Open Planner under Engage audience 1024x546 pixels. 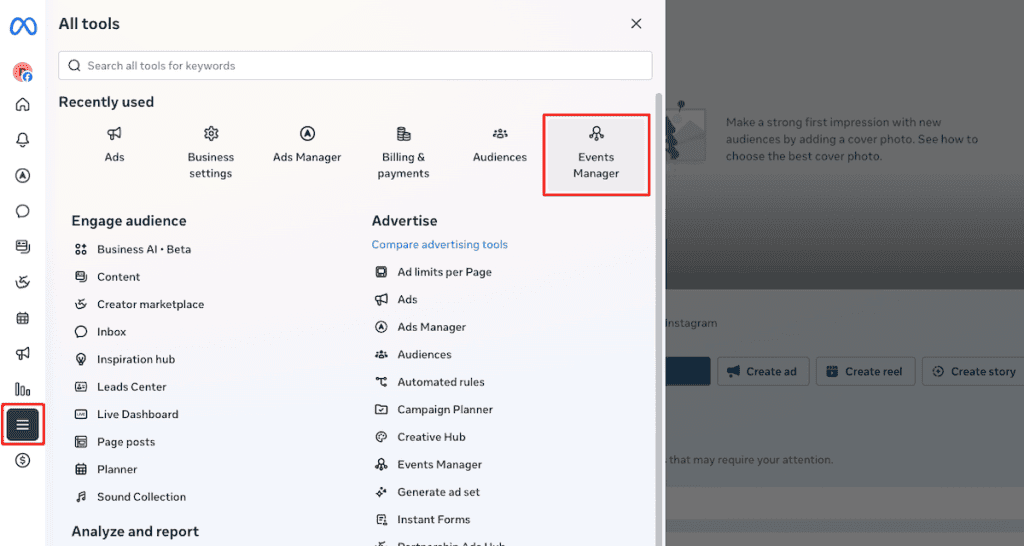[106, 469]
